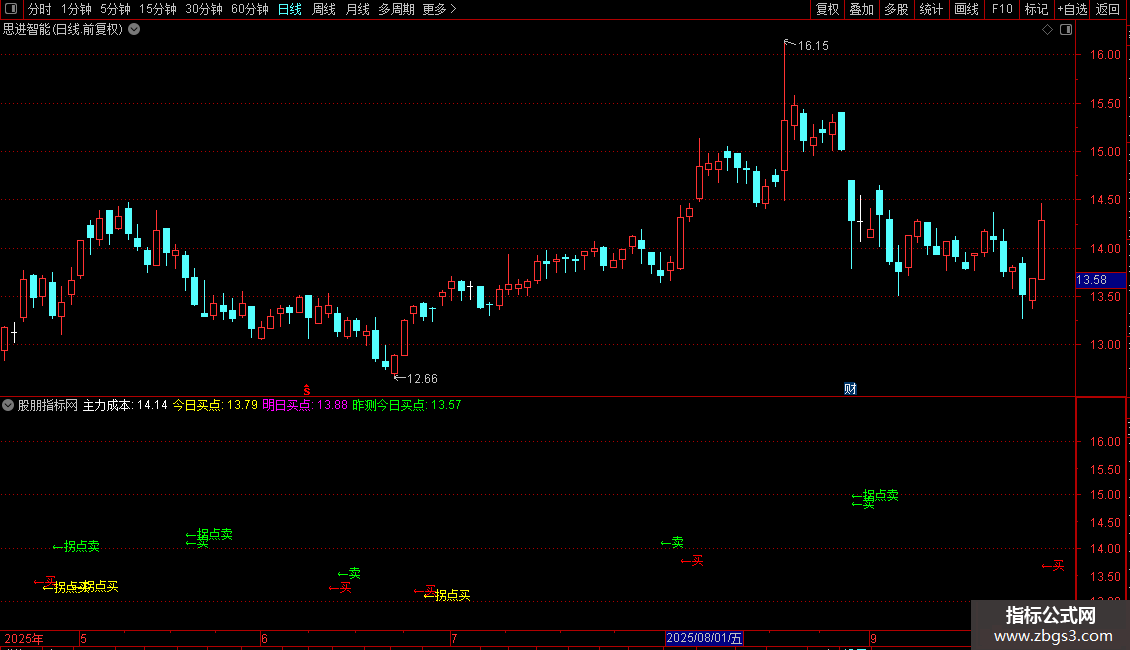Click the 12.66 low price label

tap(422, 379)
